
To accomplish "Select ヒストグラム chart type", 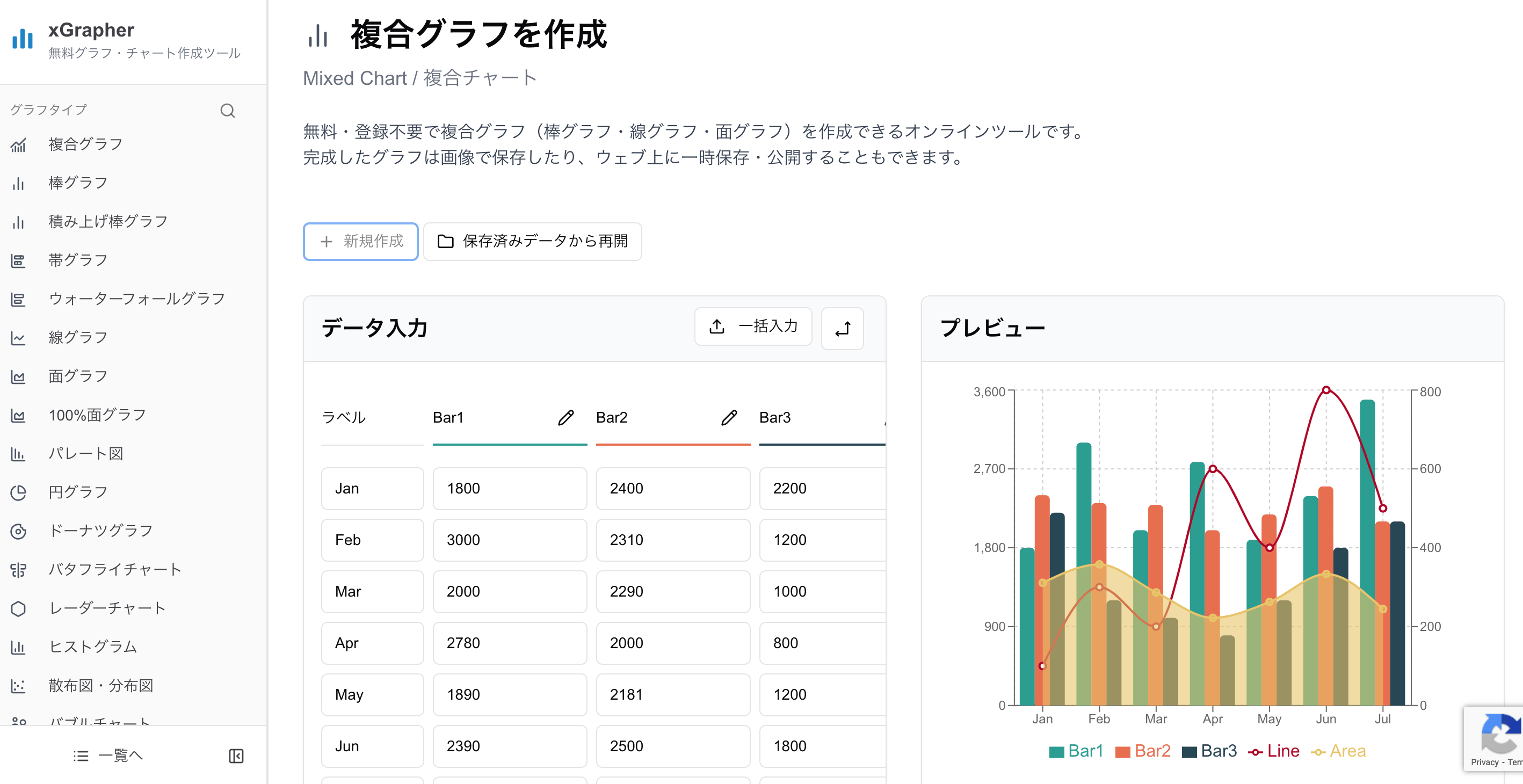I will (x=92, y=646).
